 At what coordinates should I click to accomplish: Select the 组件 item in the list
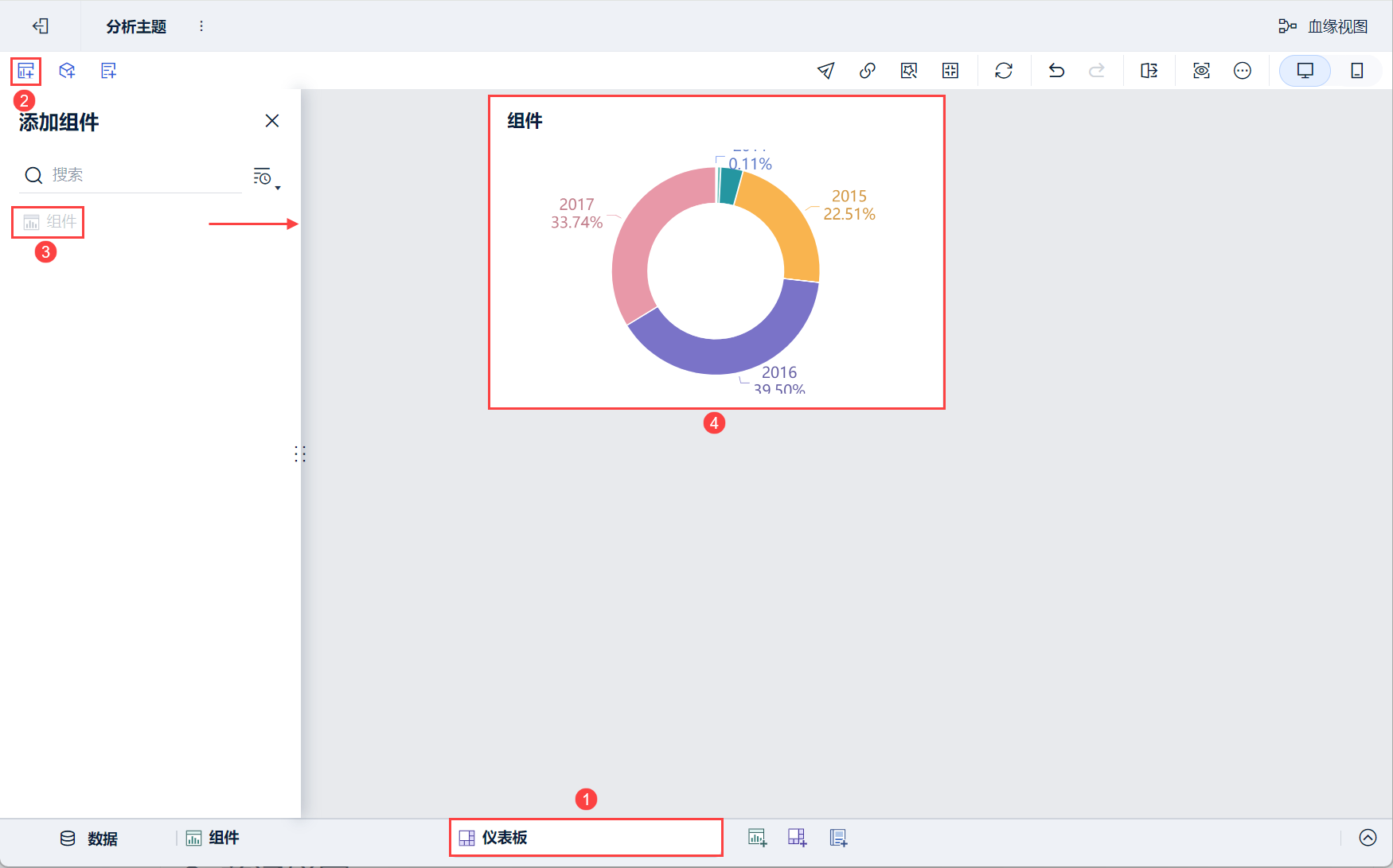tap(49, 222)
